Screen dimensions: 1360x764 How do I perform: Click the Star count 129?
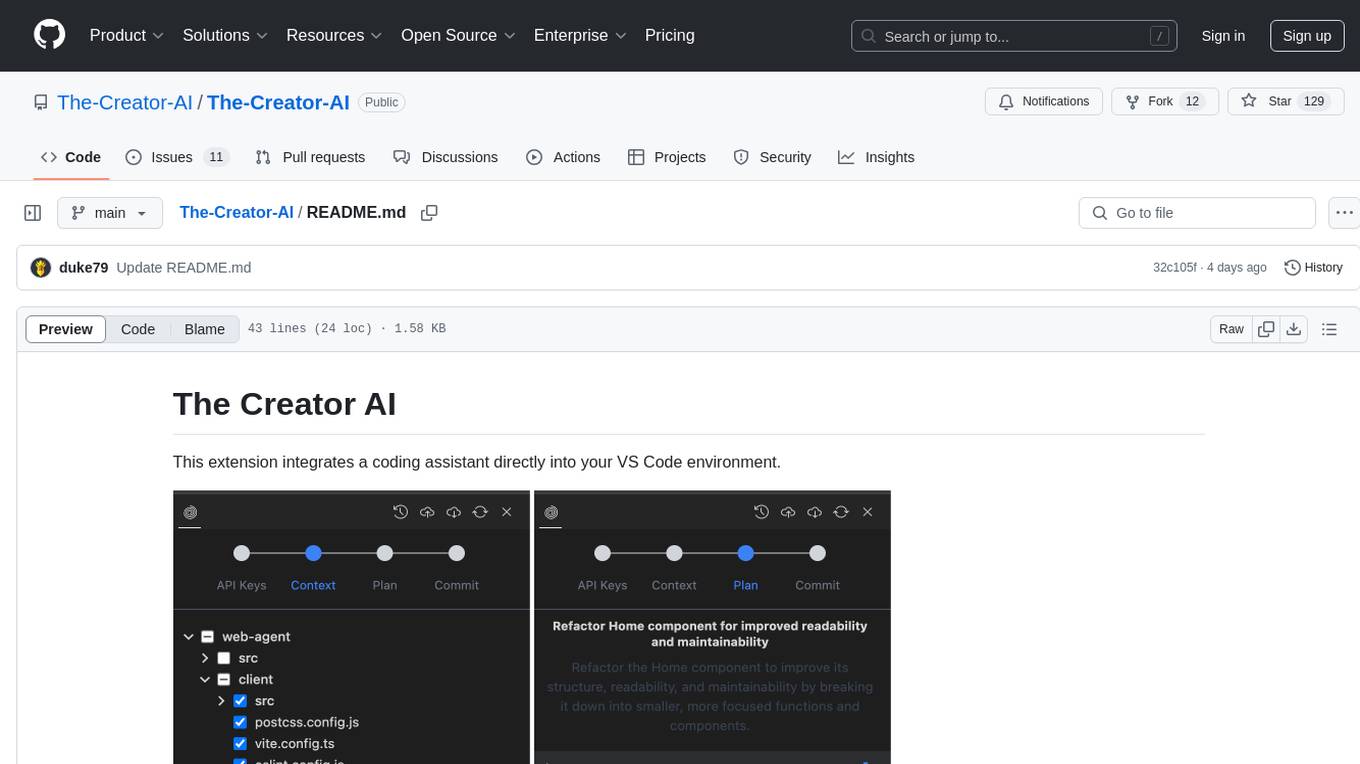(x=1314, y=101)
